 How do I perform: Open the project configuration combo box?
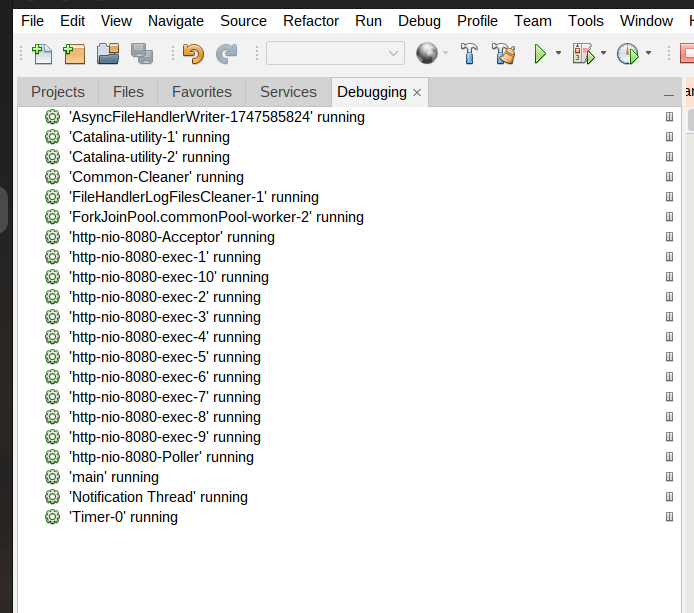pyautogui.click(x=335, y=53)
